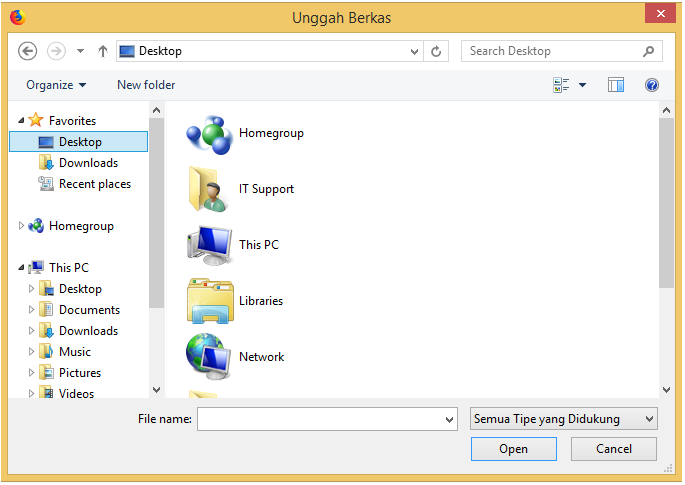This screenshot has width=685, height=485.
Task: Open recent locations dropdown arrow
Action: pyautogui.click(x=80, y=51)
